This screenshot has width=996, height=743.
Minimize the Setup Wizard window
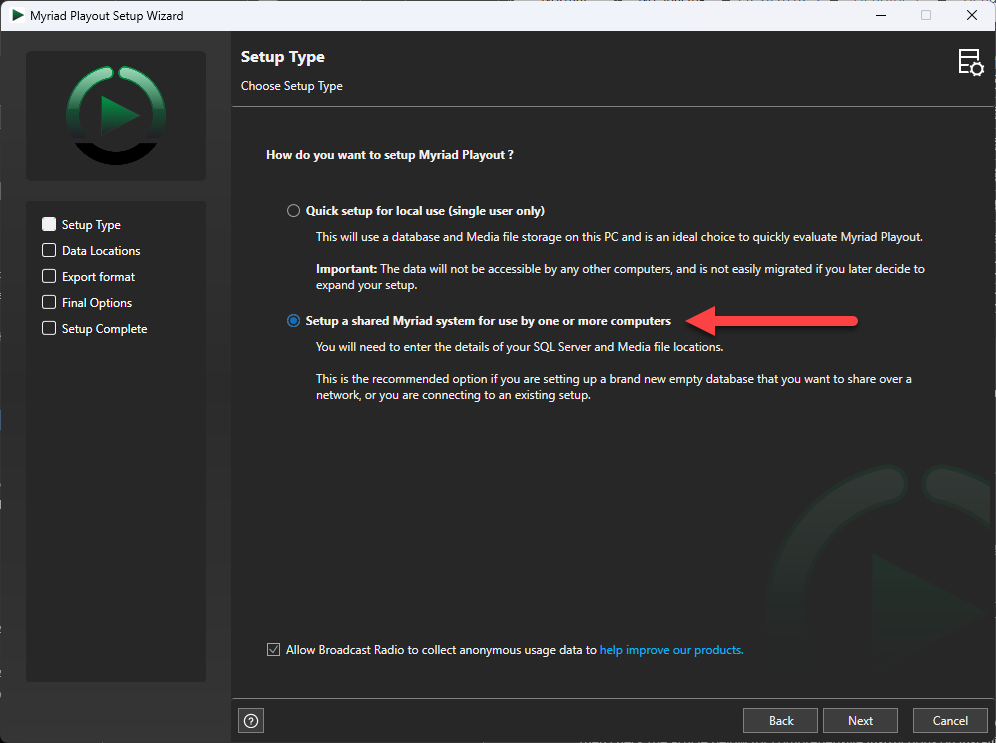[x=881, y=15]
